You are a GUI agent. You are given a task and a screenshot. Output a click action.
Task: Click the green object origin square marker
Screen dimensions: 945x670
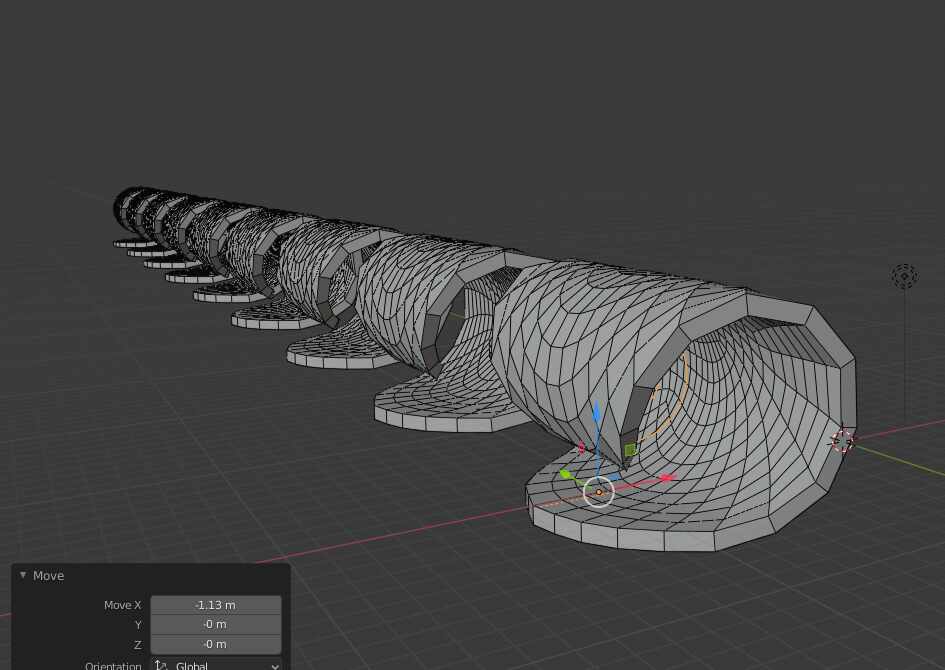tap(630, 449)
